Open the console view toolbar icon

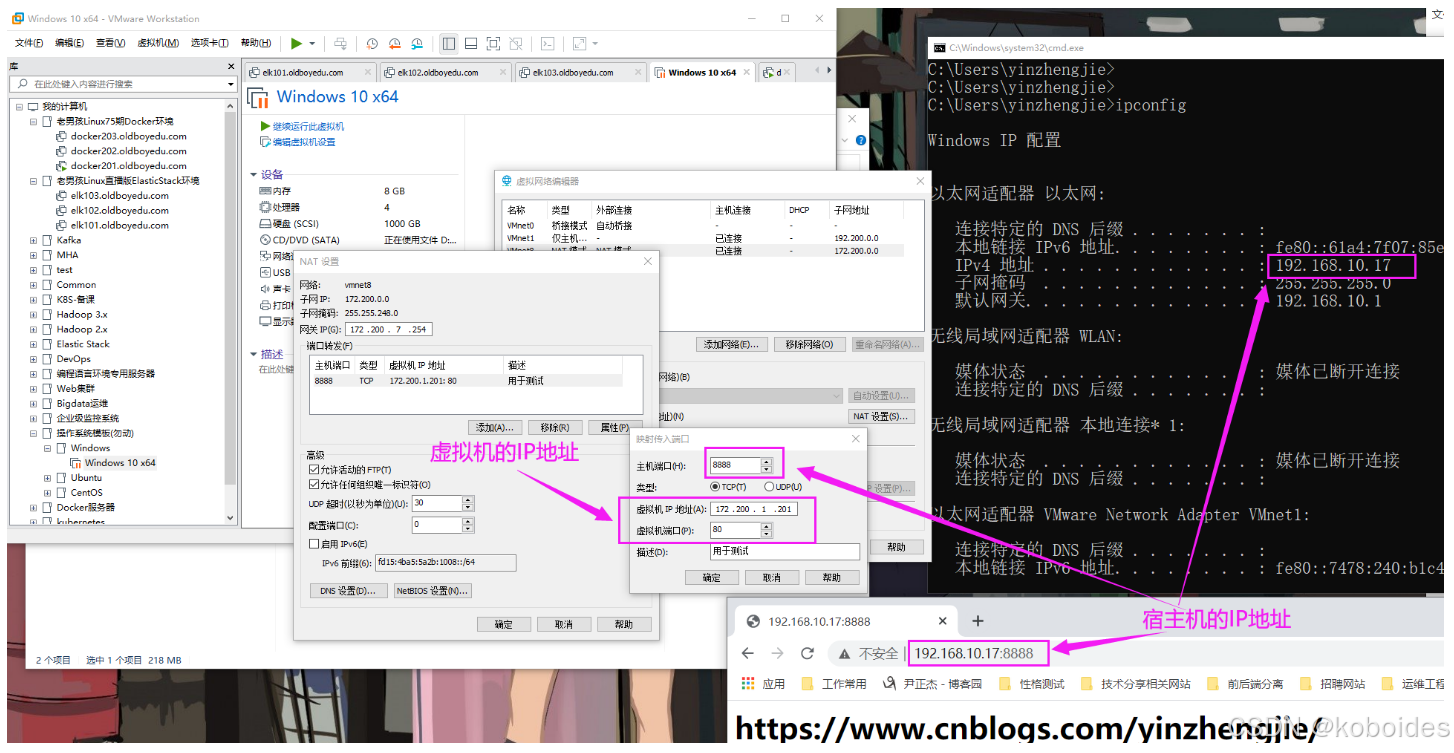(548, 43)
